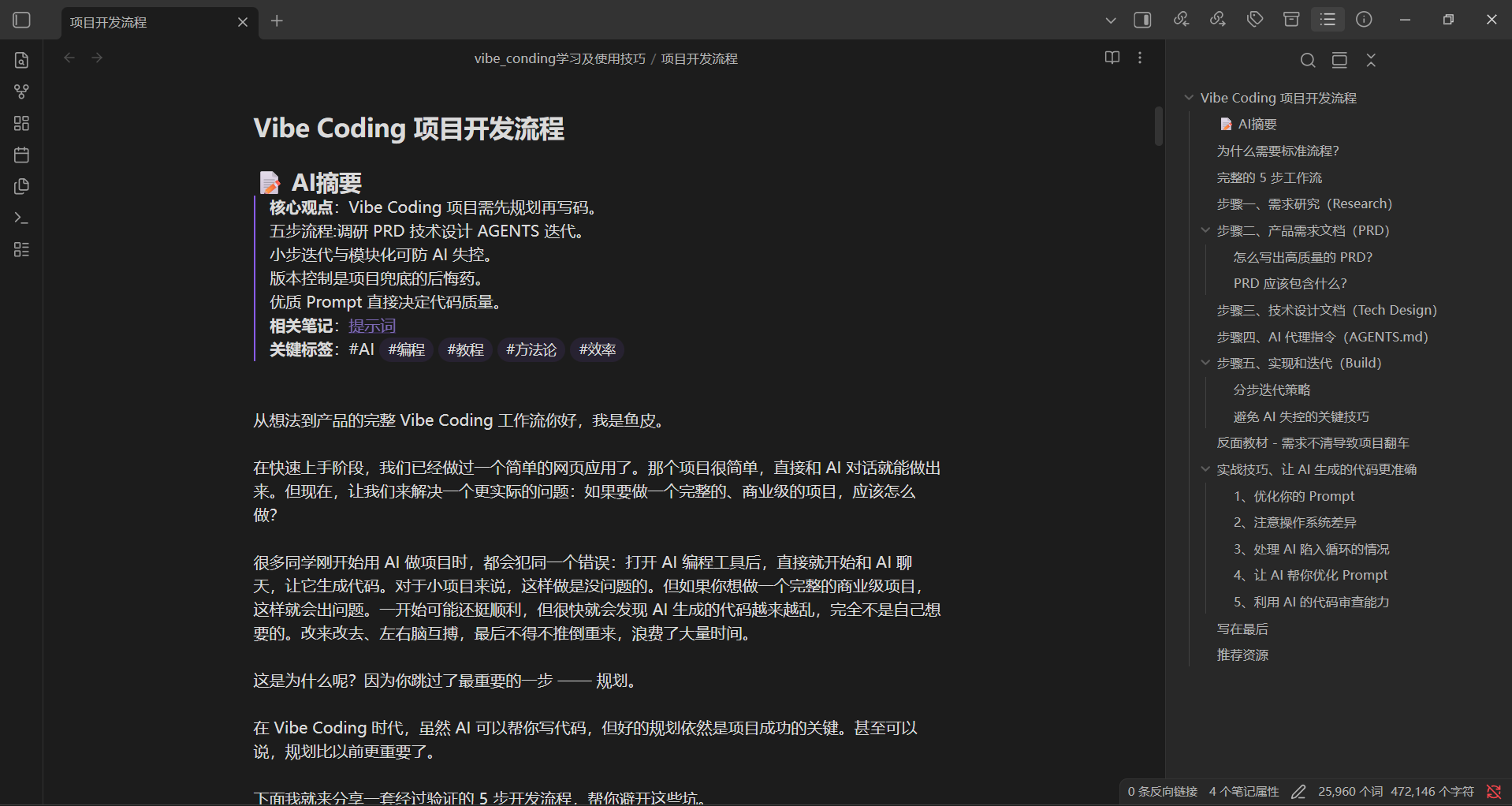Collapse all outline headings
Viewport: 1512px width, 806px height.
[x=1371, y=60]
